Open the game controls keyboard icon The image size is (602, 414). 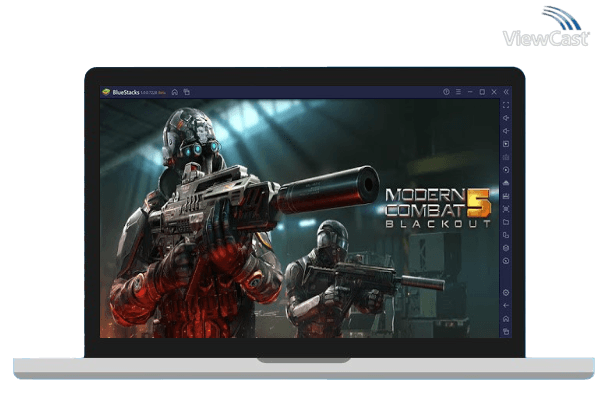506,157
